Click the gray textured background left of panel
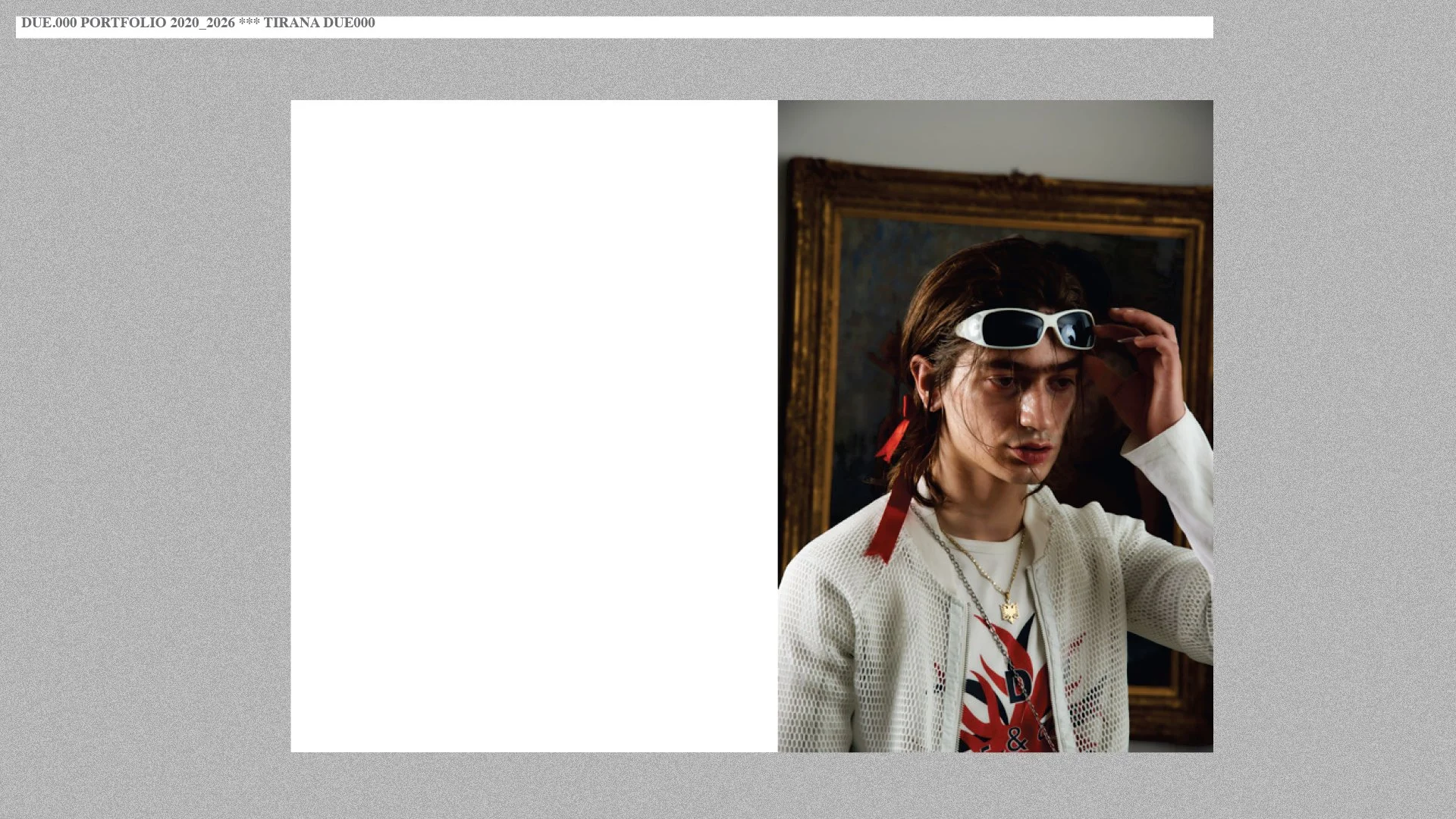The image size is (1456, 819). [x=144, y=425]
